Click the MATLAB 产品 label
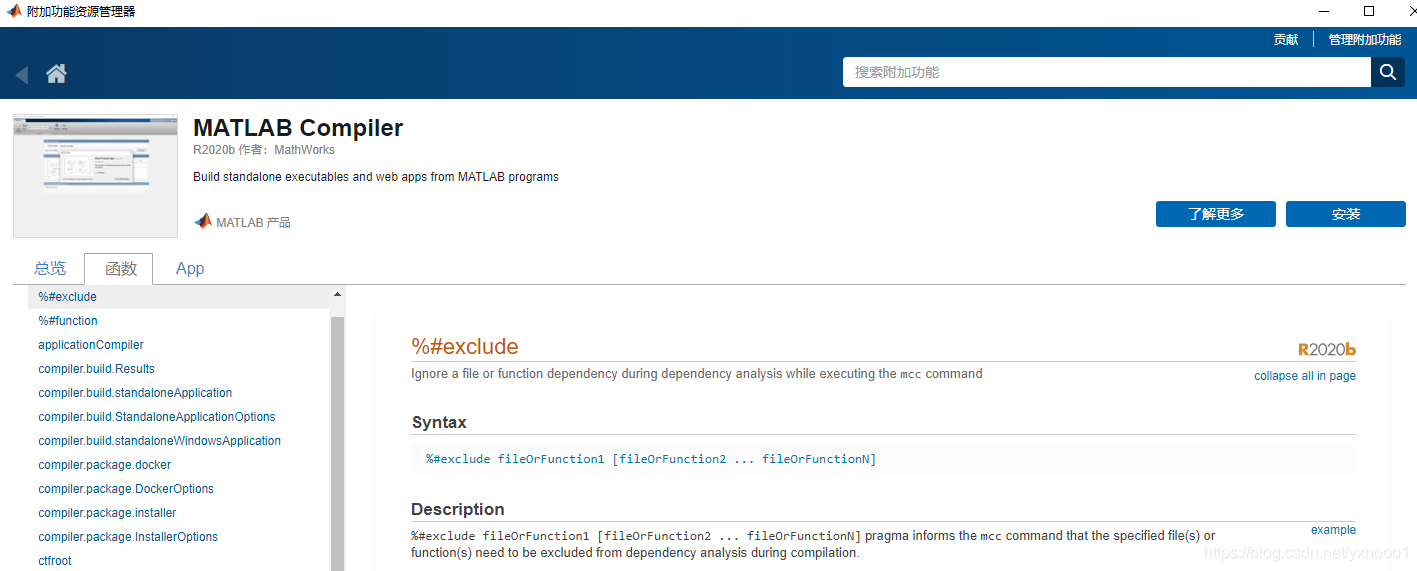The width and height of the screenshot is (1417, 571). [253, 222]
